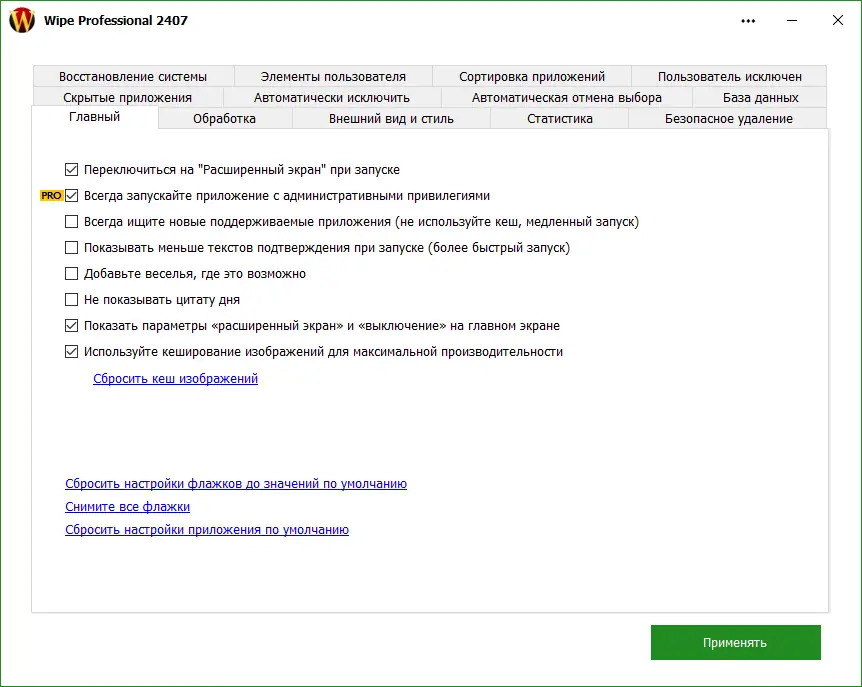Select the Внешний вид и стиль tab
This screenshot has width=862, height=687.
(x=390, y=117)
